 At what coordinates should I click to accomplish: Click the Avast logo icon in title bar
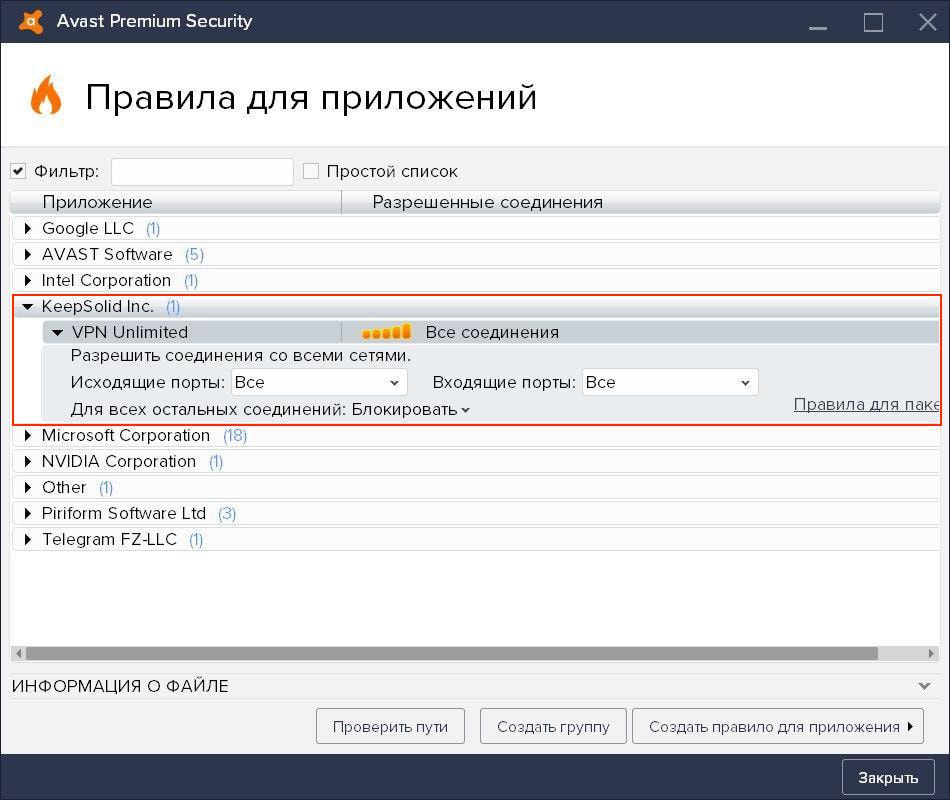[31, 21]
